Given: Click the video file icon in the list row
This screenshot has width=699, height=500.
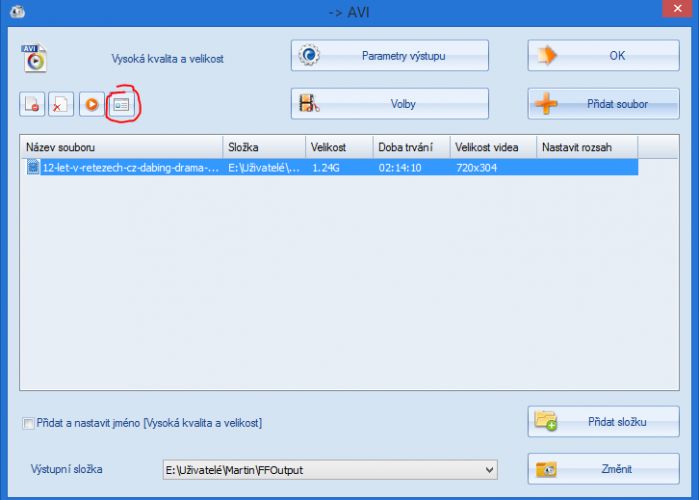Looking at the screenshot, I should tap(33, 168).
